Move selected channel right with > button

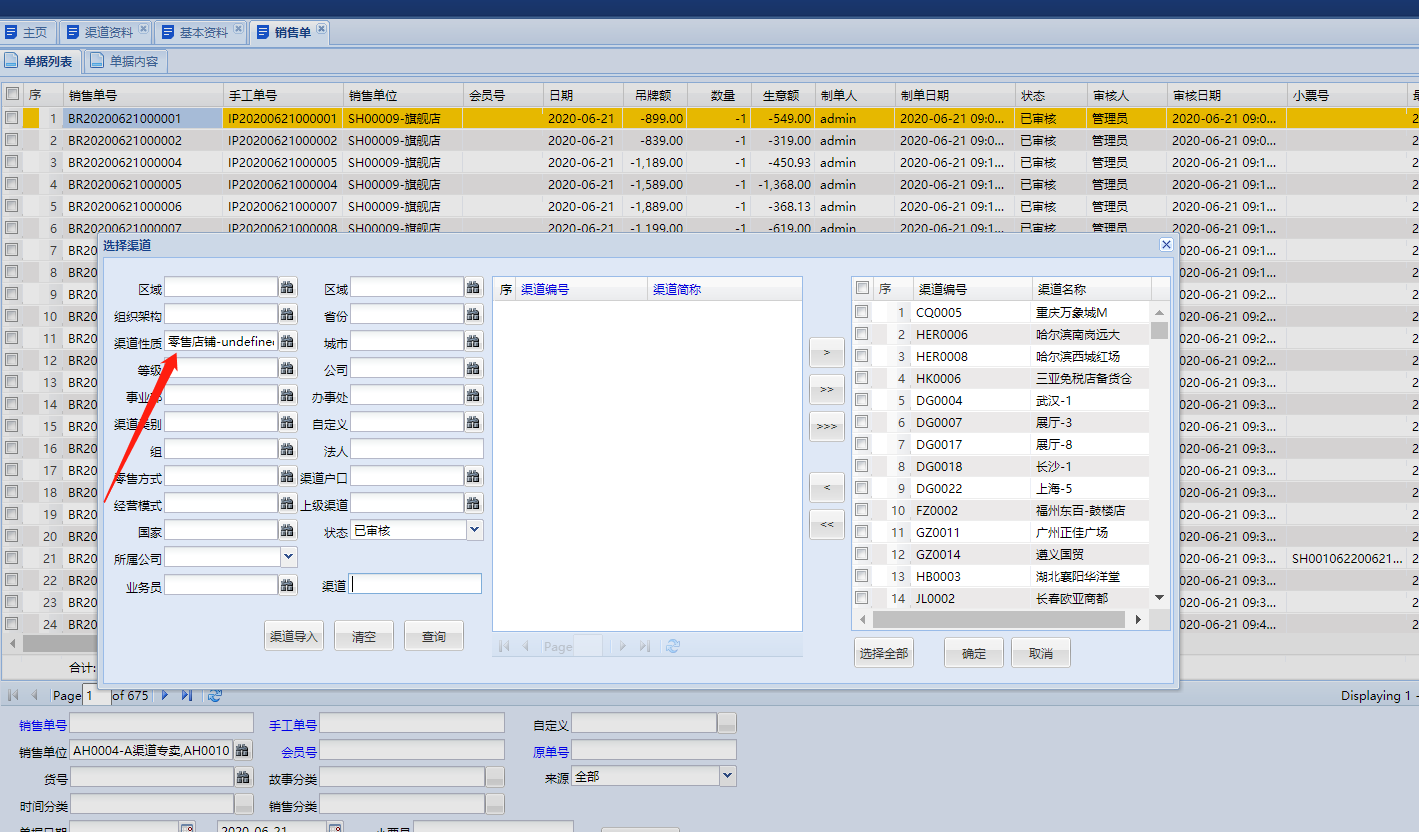click(x=827, y=353)
